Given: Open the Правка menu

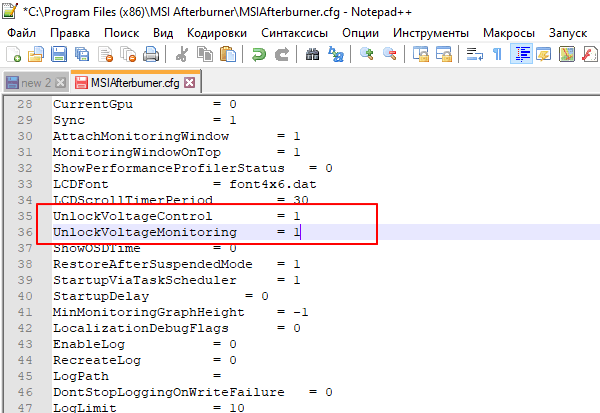Looking at the screenshot, I should point(70,33).
